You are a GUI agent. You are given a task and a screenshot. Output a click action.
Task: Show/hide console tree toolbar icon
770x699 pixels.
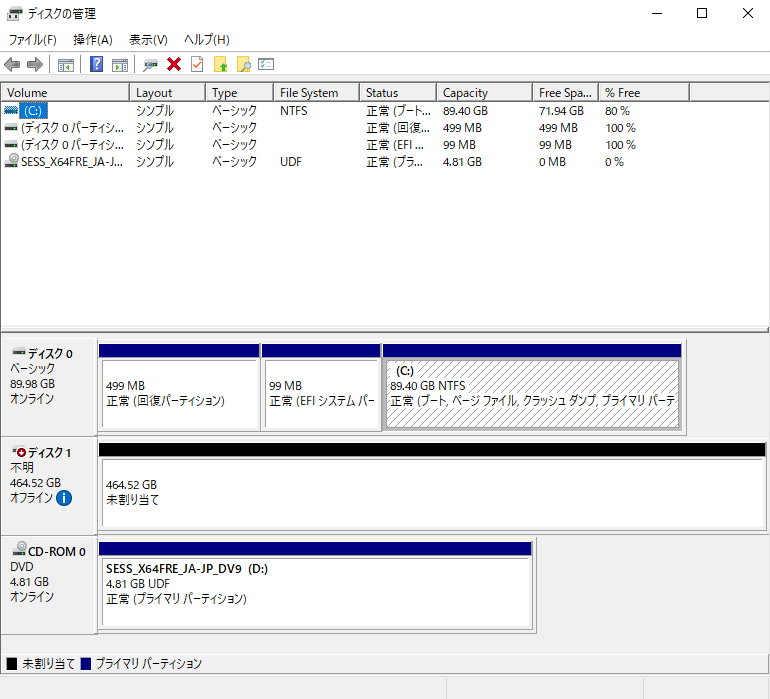(x=66, y=65)
